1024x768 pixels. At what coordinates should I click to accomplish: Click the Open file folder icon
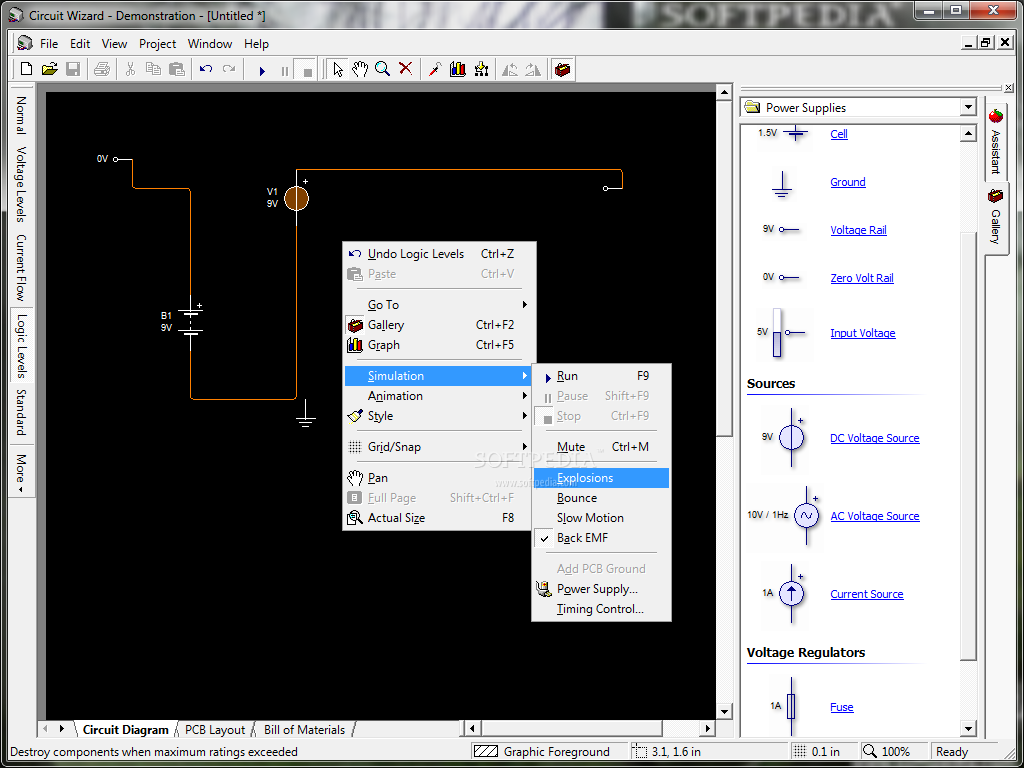tap(50, 69)
